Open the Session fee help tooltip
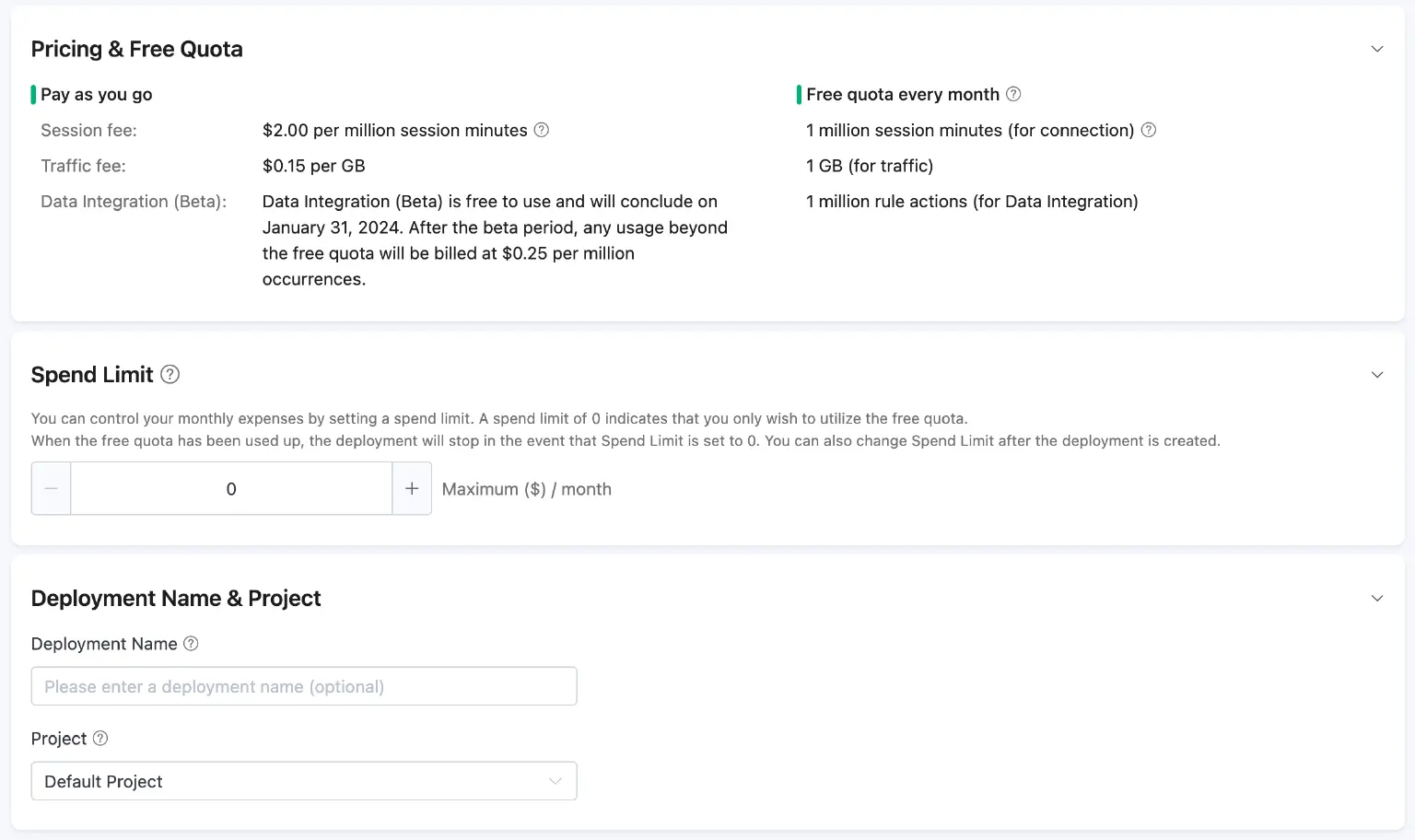Viewport: 1415px width, 840px height. (542, 130)
